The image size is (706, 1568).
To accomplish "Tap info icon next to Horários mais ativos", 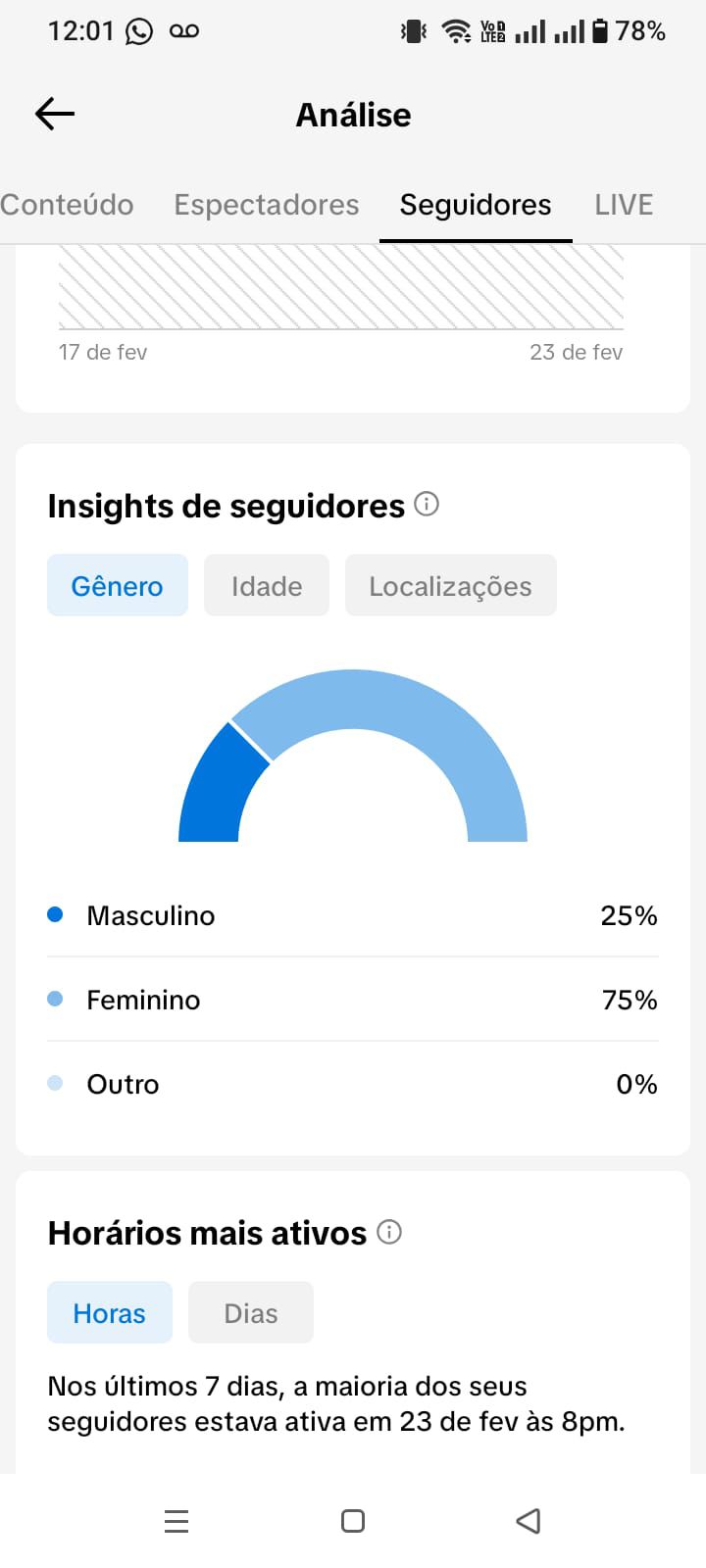I will (x=389, y=1232).
